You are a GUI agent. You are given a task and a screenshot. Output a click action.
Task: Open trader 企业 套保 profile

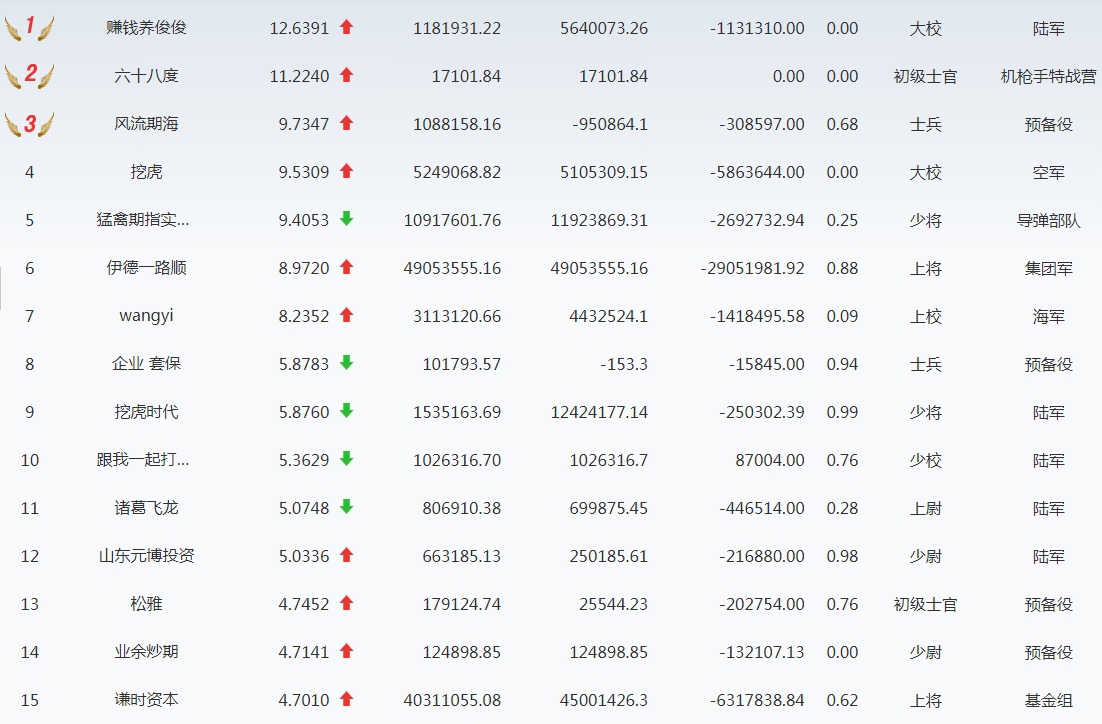click(x=146, y=363)
